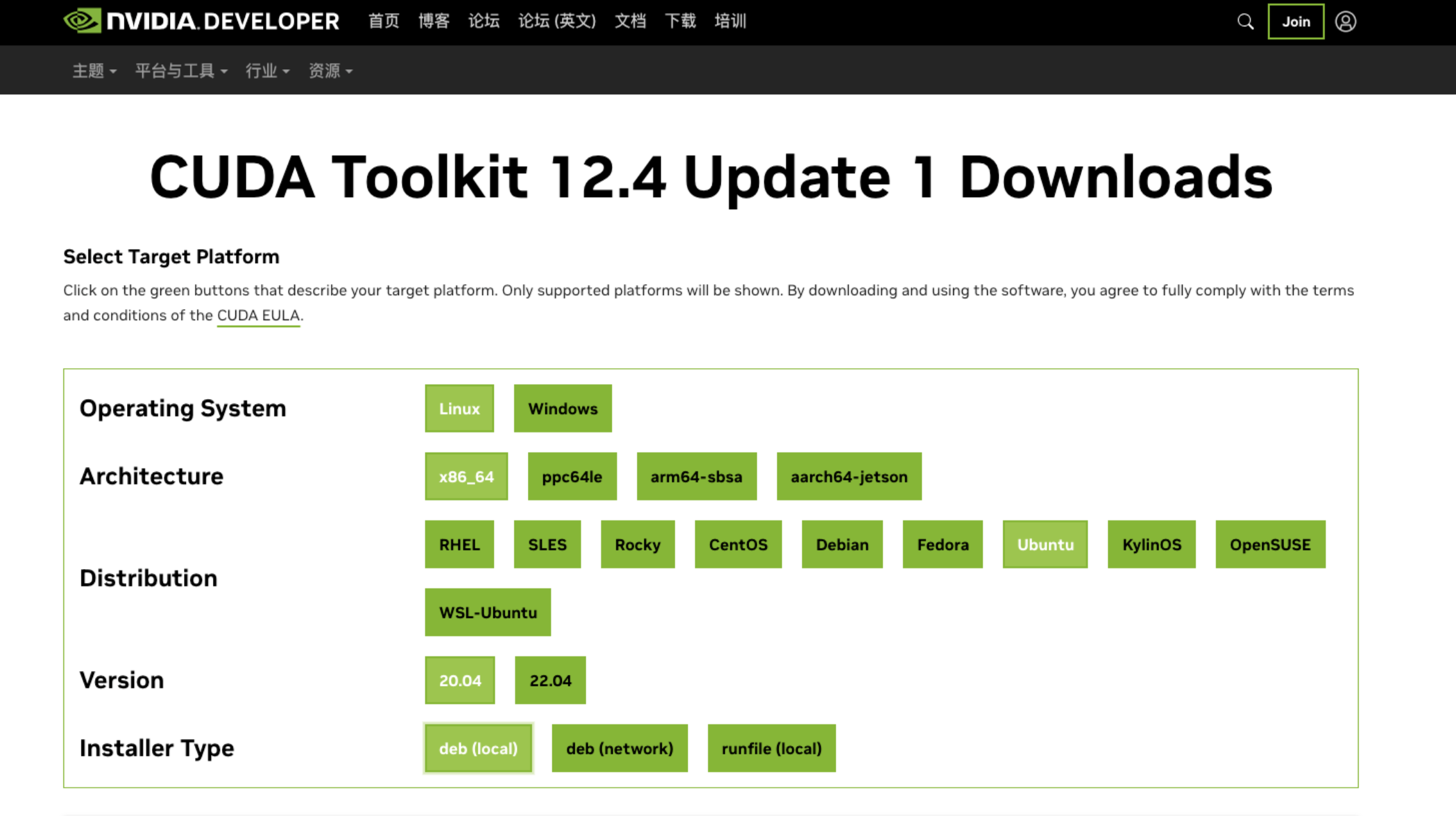Open the CUDA EULA link
Image resolution: width=1456 pixels, height=816 pixels.
tap(258, 316)
